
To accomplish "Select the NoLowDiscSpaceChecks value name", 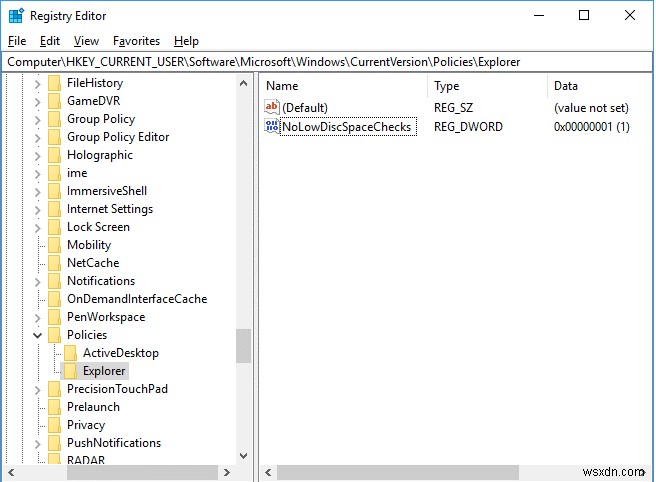I will tap(347, 127).
